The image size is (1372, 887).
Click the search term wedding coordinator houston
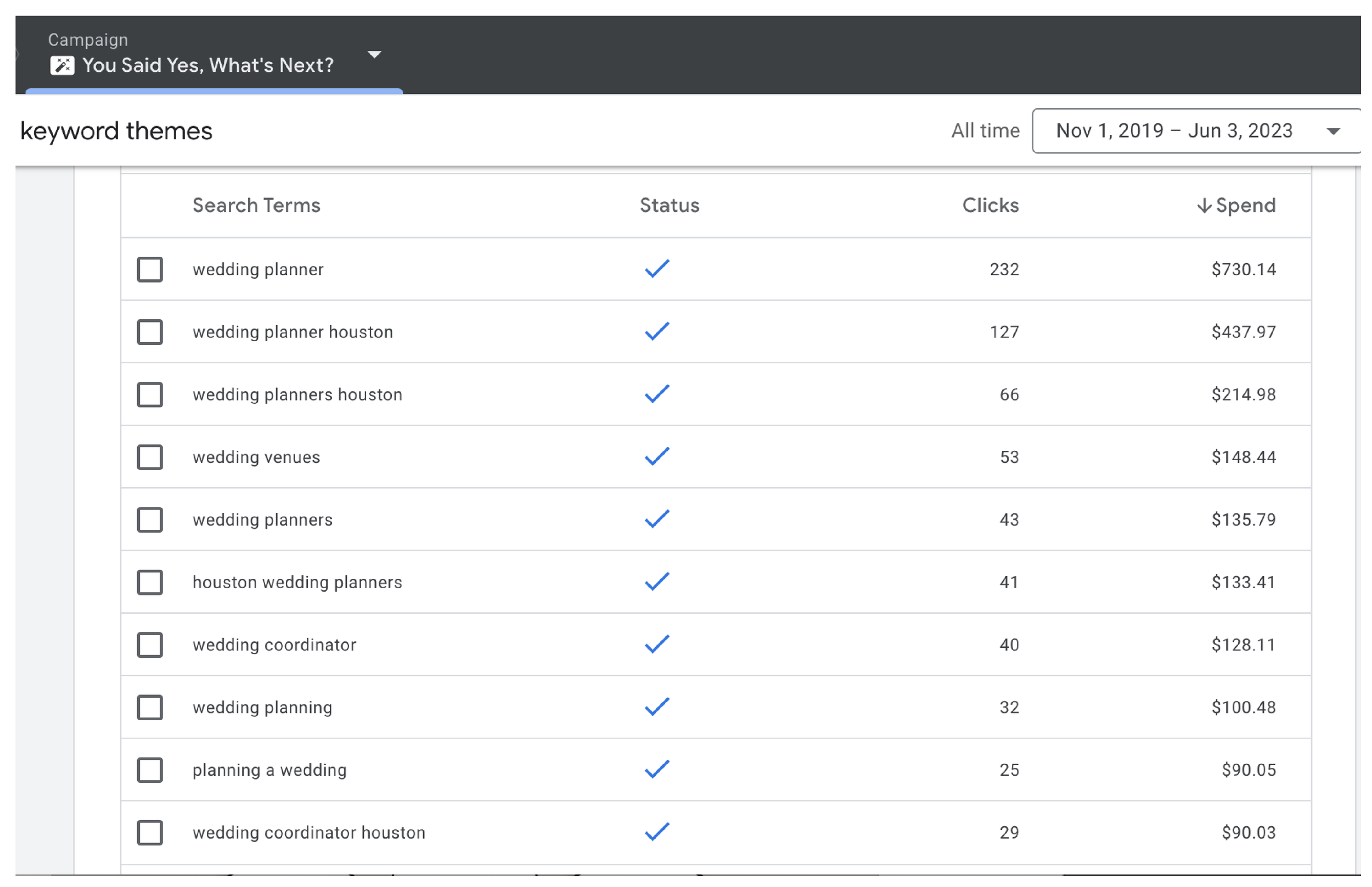click(x=309, y=833)
